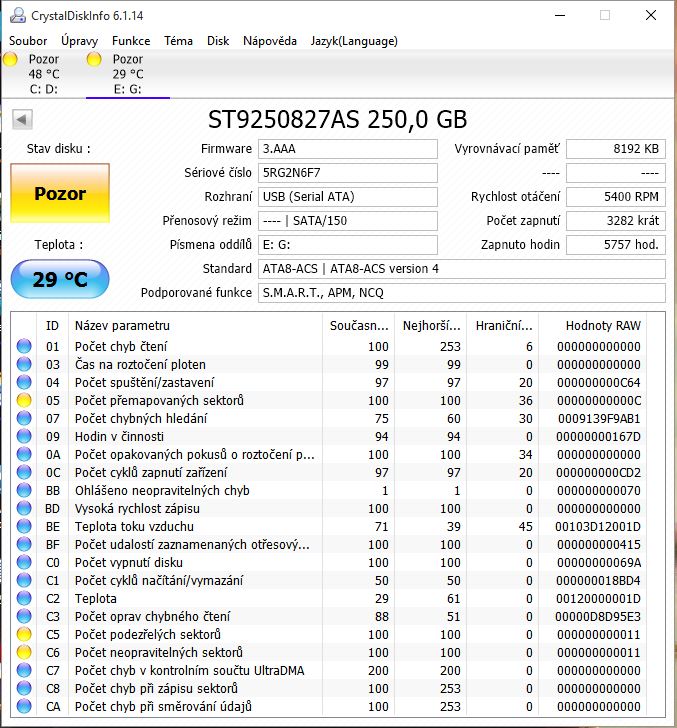The image size is (677, 728).
Task: Open the Úpravy menu
Action: [x=79, y=41]
